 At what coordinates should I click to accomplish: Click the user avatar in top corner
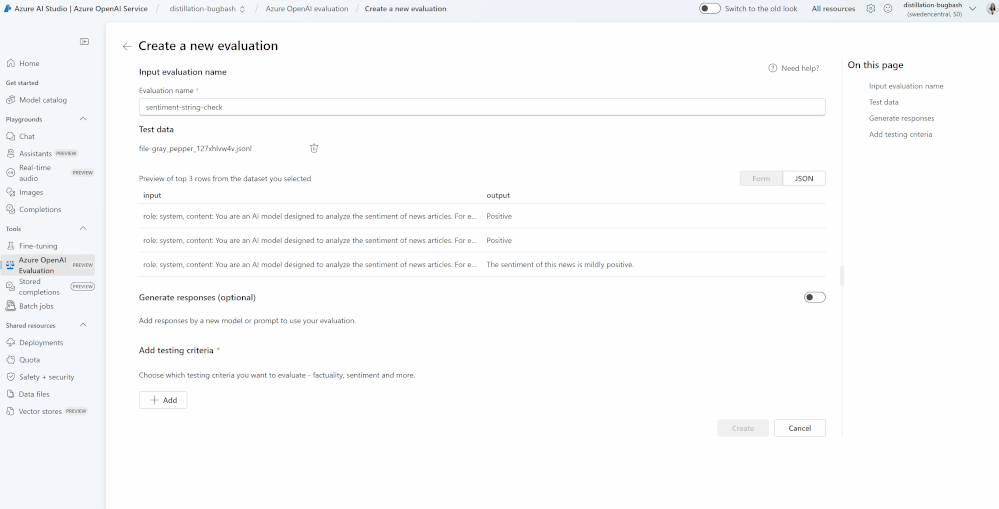click(x=991, y=9)
